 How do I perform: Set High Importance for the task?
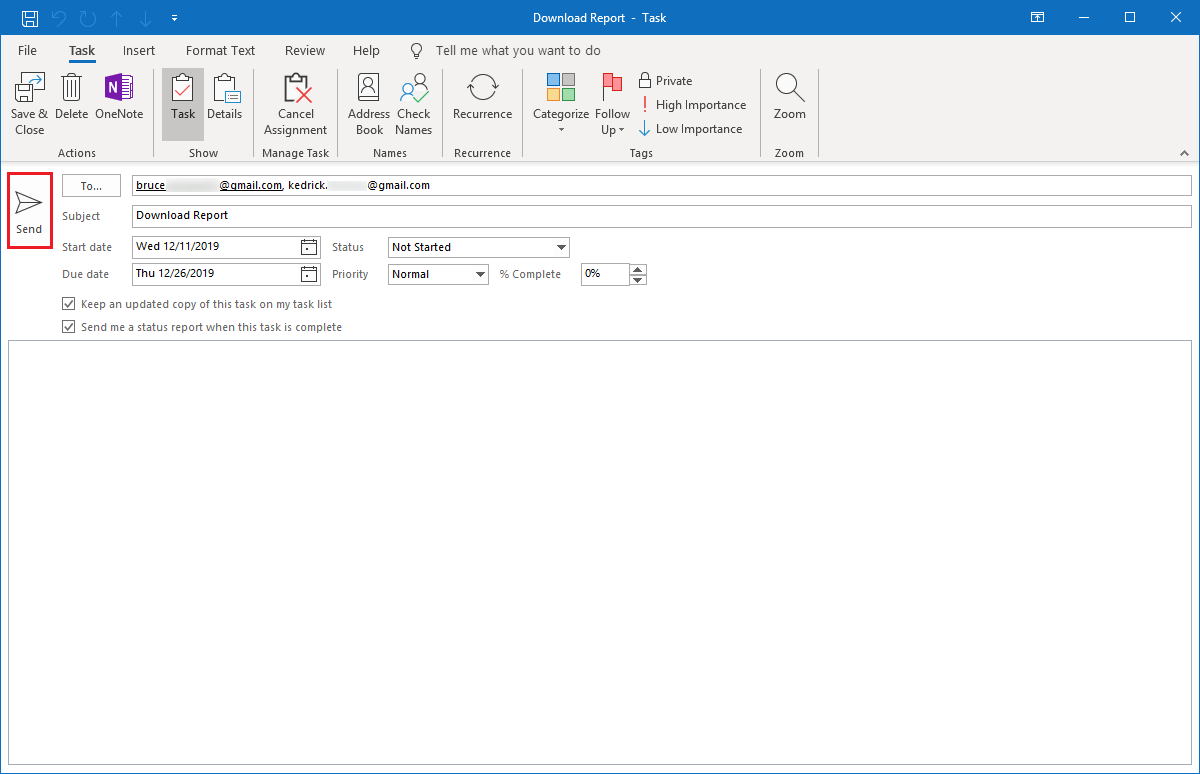pyautogui.click(x=692, y=105)
